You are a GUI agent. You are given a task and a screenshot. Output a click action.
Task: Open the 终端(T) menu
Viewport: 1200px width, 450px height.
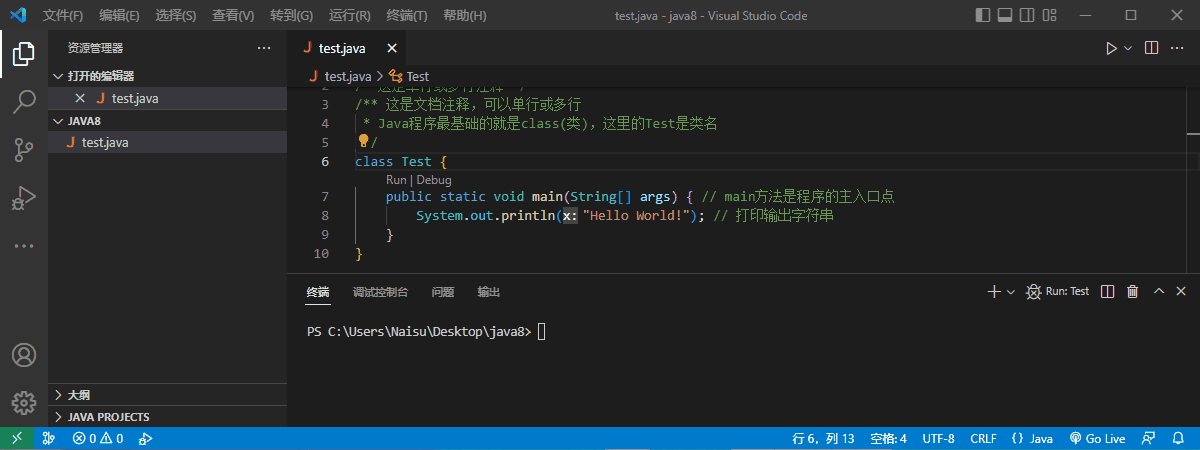pyautogui.click(x=406, y=15)
